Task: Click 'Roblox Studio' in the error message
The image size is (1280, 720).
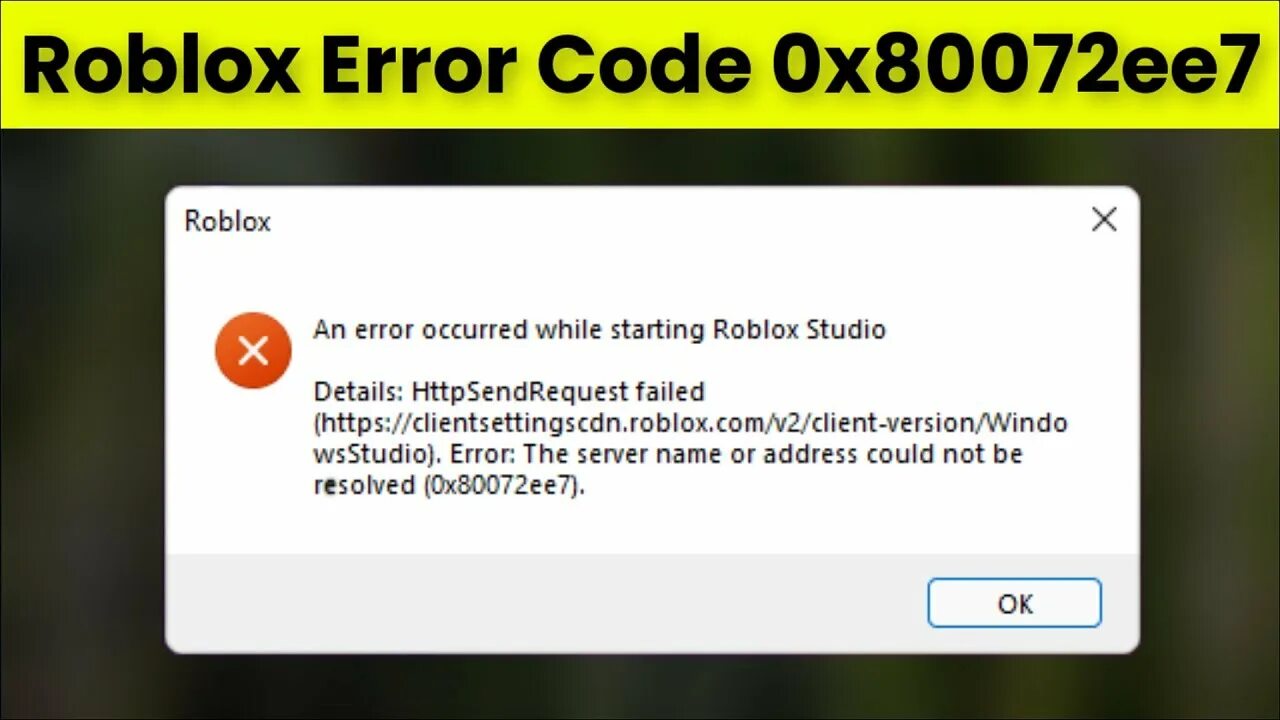Action: pyautogui.click(x=799, y=329)
